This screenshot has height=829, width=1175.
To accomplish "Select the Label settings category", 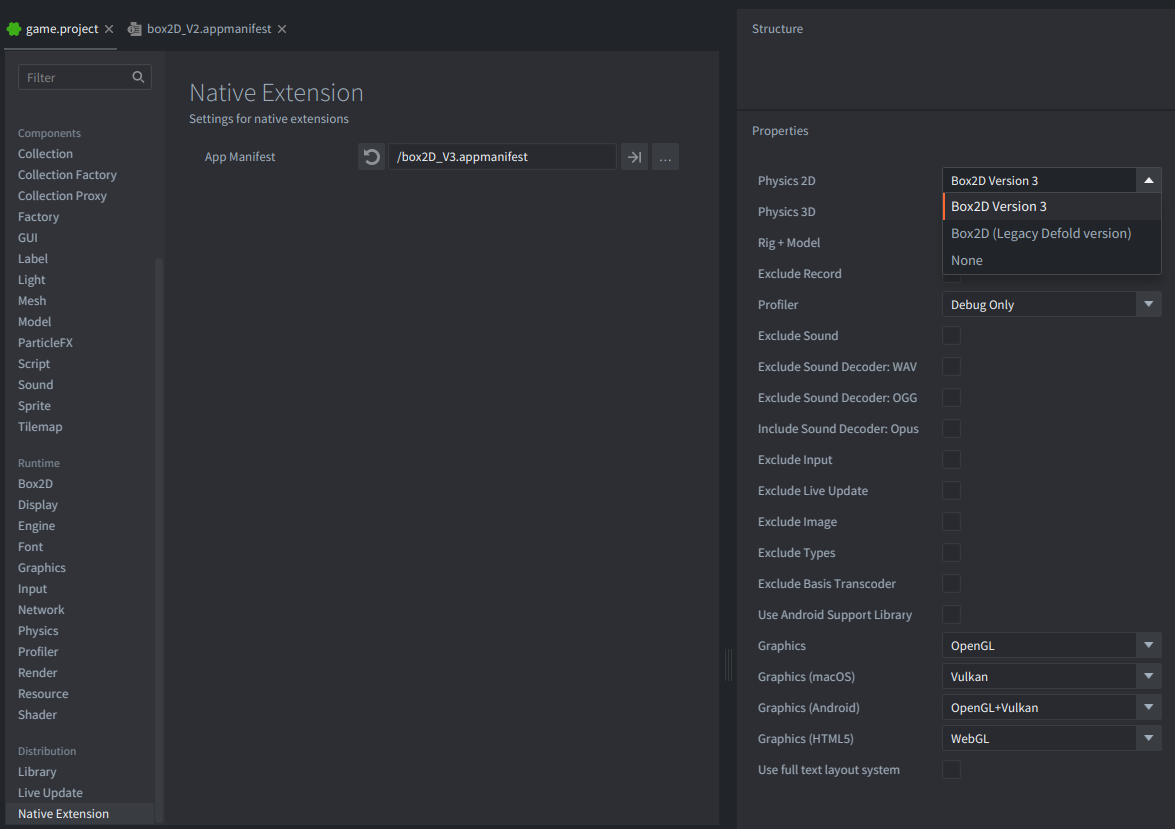I will pyautogui.click(x=33, y=259).
